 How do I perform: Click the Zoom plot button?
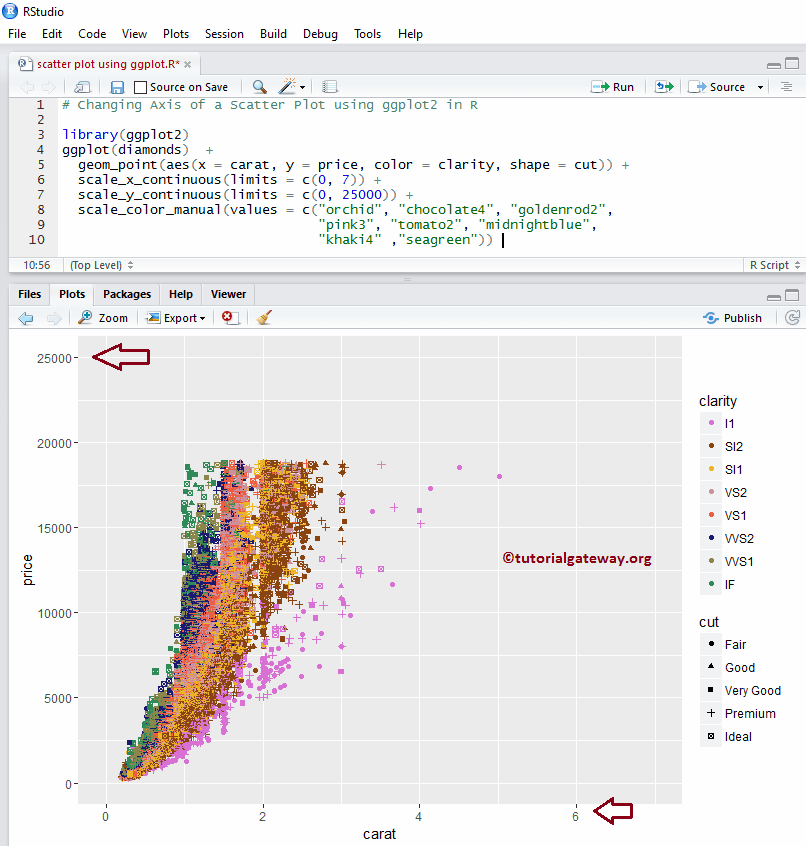103,318
